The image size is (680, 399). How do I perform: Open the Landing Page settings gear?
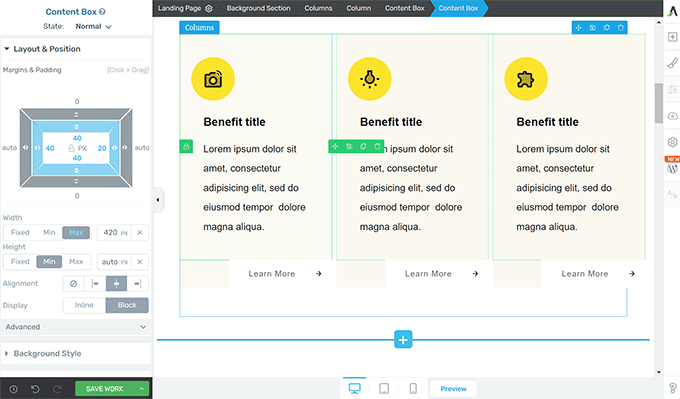click(x=209, y=8)
